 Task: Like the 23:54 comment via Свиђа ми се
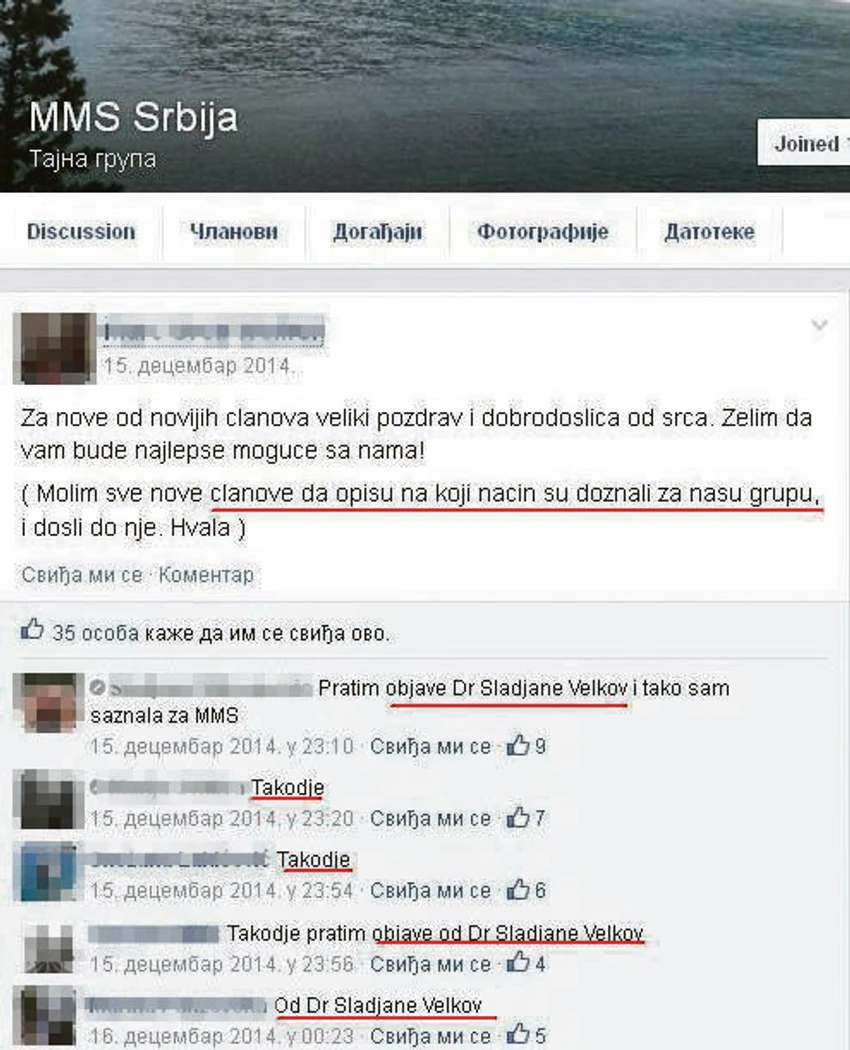(x=431, y=891)
